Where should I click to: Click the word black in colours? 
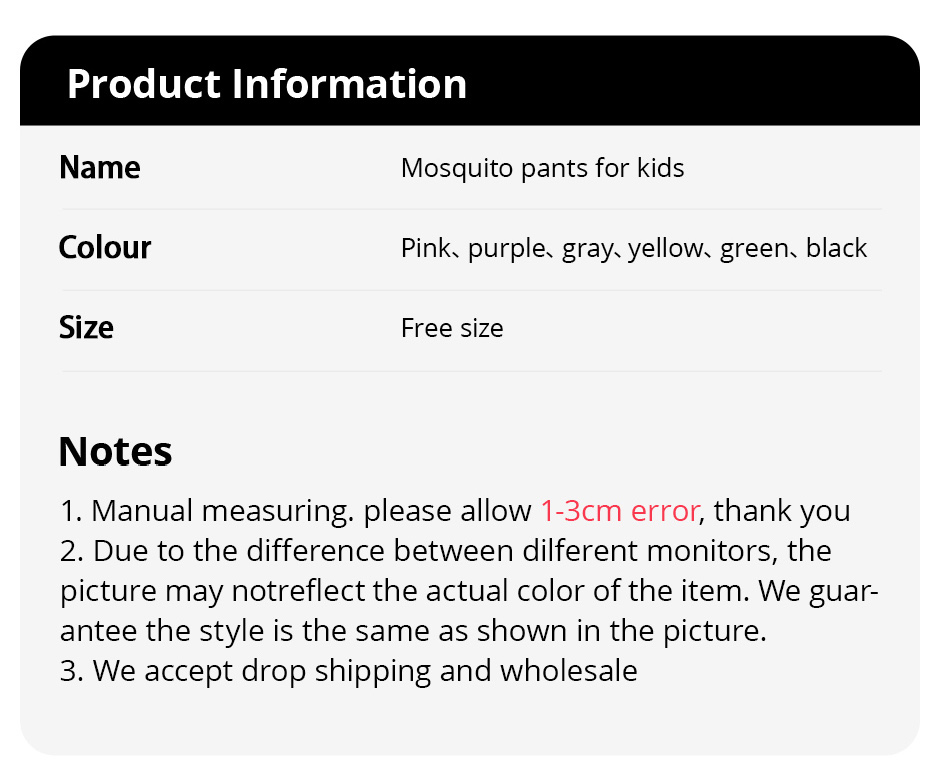pos(836,248)
